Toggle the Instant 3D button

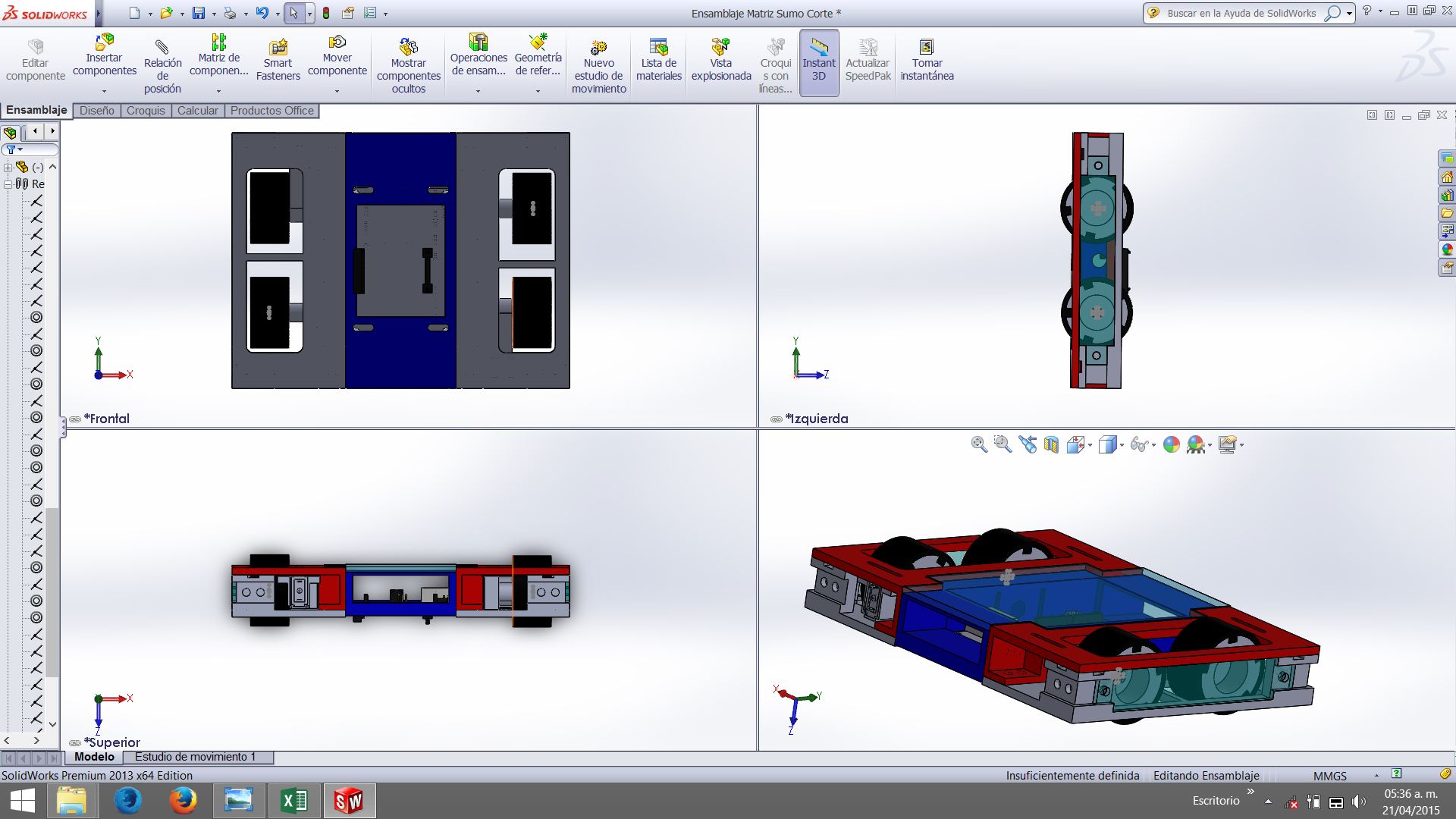pyautogui.click(x=818, y=62)
